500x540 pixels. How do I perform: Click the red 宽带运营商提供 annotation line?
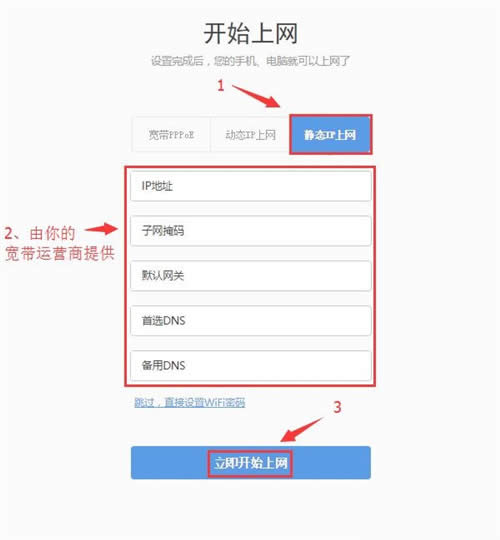(x=60, y=253)
